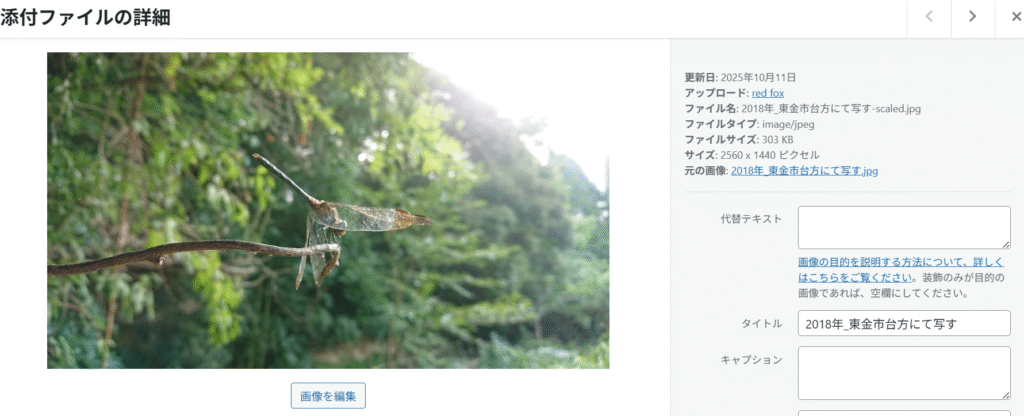This screenshot has width=1024, height=416.
Task: Go to previous attachment with left chevron
Action: [929, 18]
